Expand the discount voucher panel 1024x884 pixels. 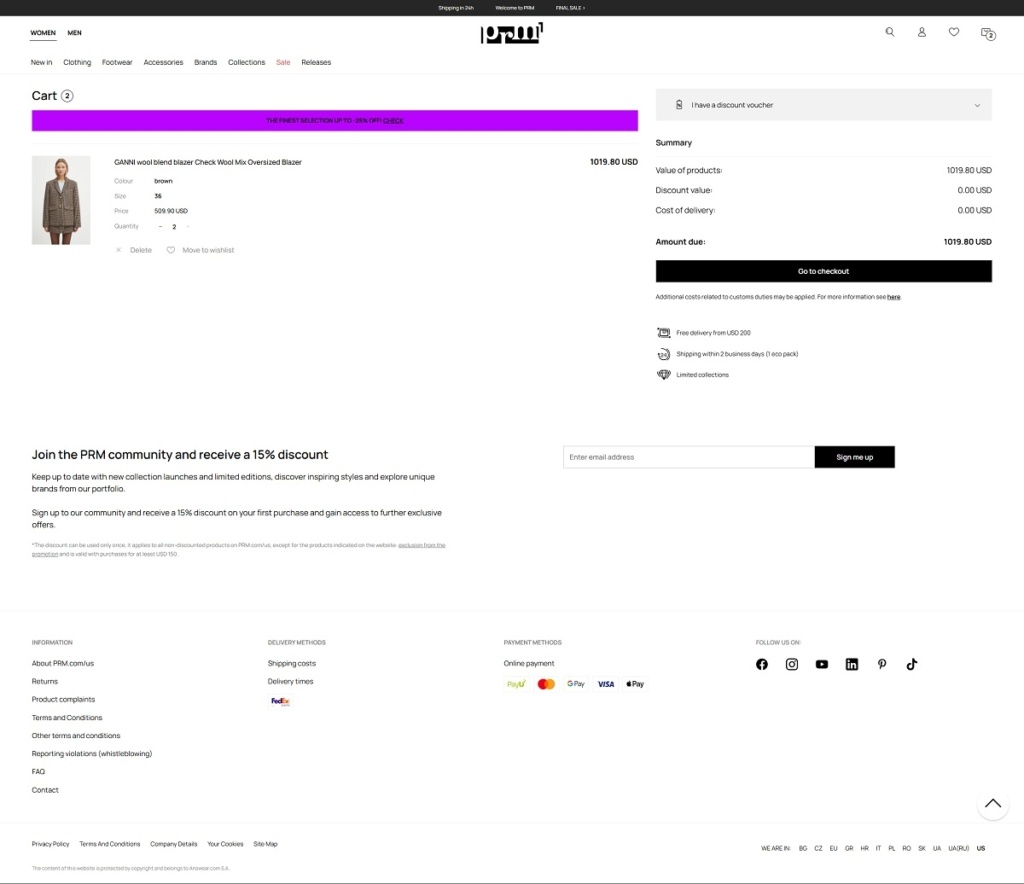(x=823, y=105)
